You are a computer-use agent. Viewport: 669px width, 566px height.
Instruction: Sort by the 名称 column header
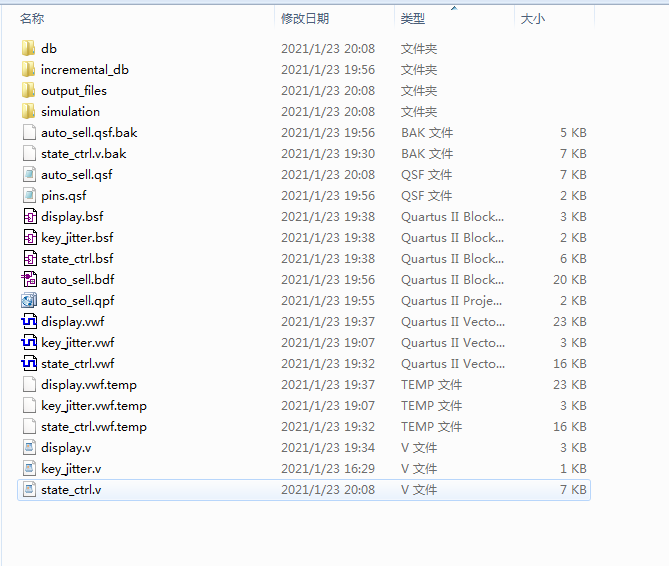click(x=32, y=18)
